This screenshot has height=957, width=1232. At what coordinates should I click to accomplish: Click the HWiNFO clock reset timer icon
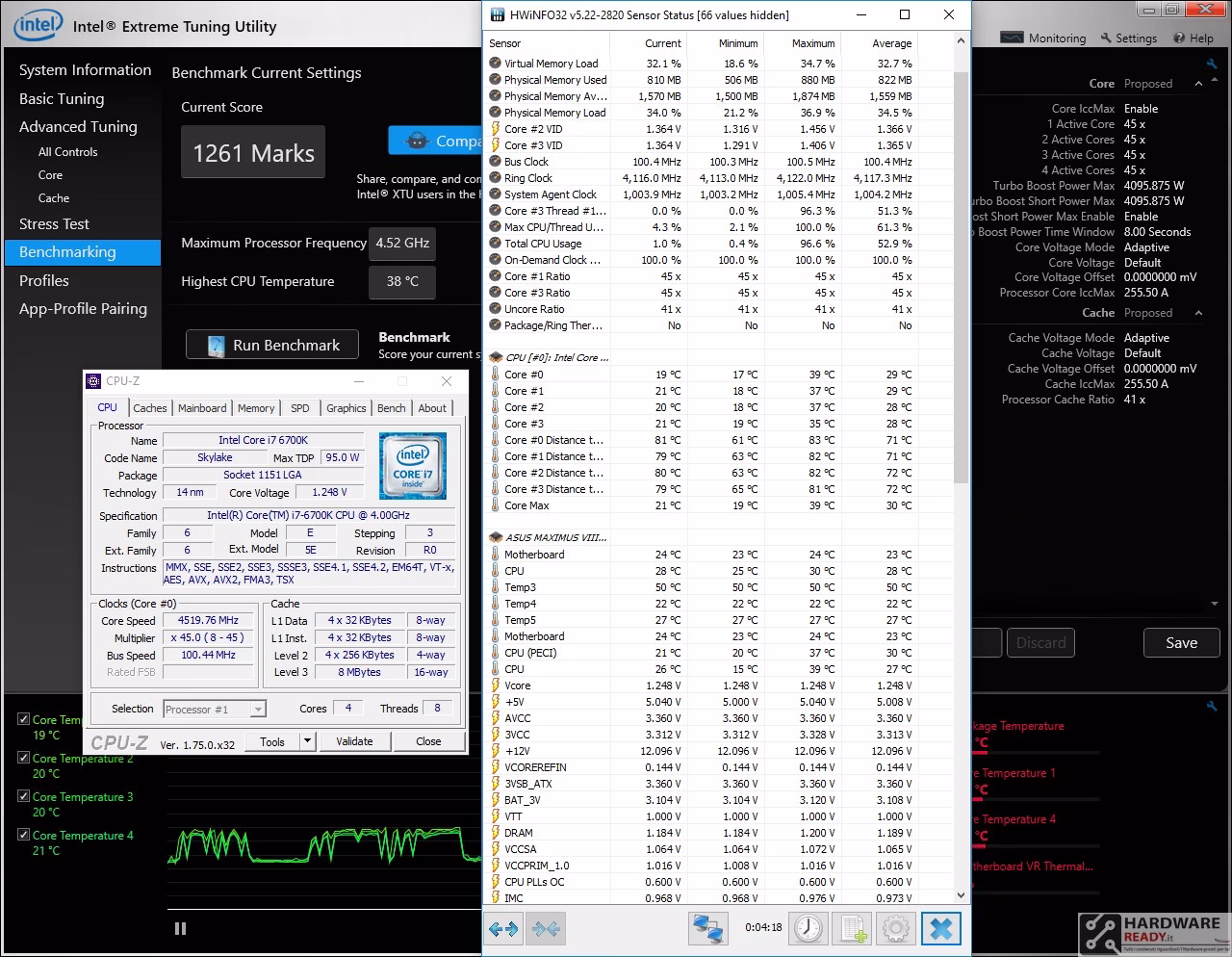[808, 929]
